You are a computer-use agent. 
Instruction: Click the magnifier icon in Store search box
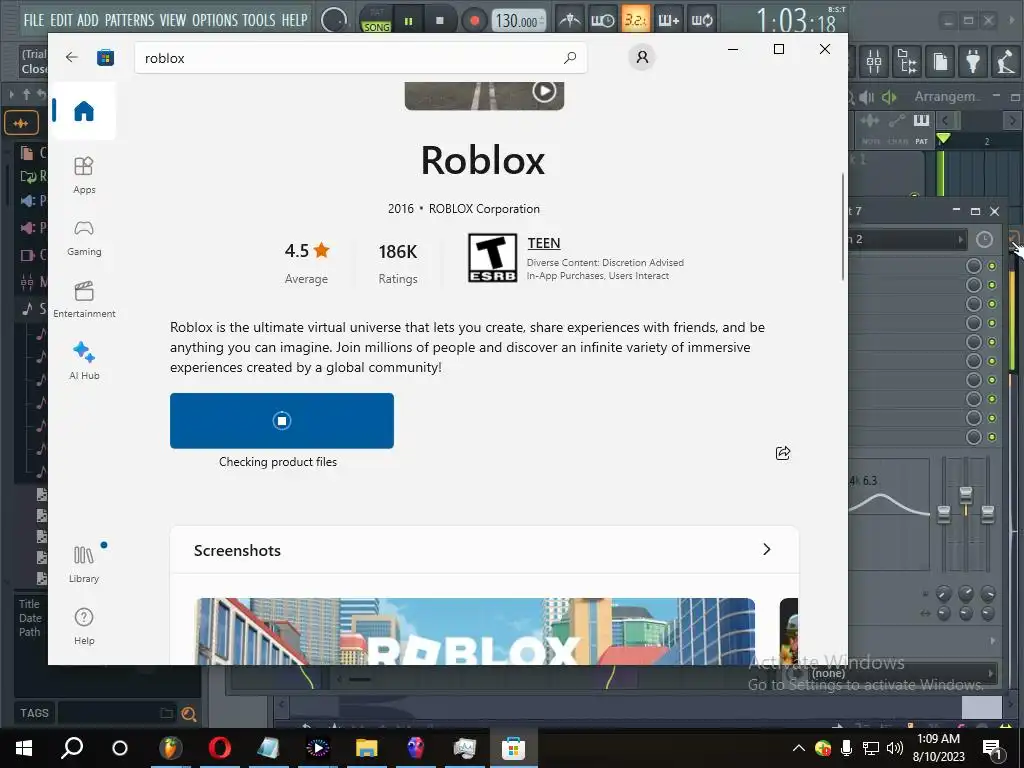[x=569, y=57]
